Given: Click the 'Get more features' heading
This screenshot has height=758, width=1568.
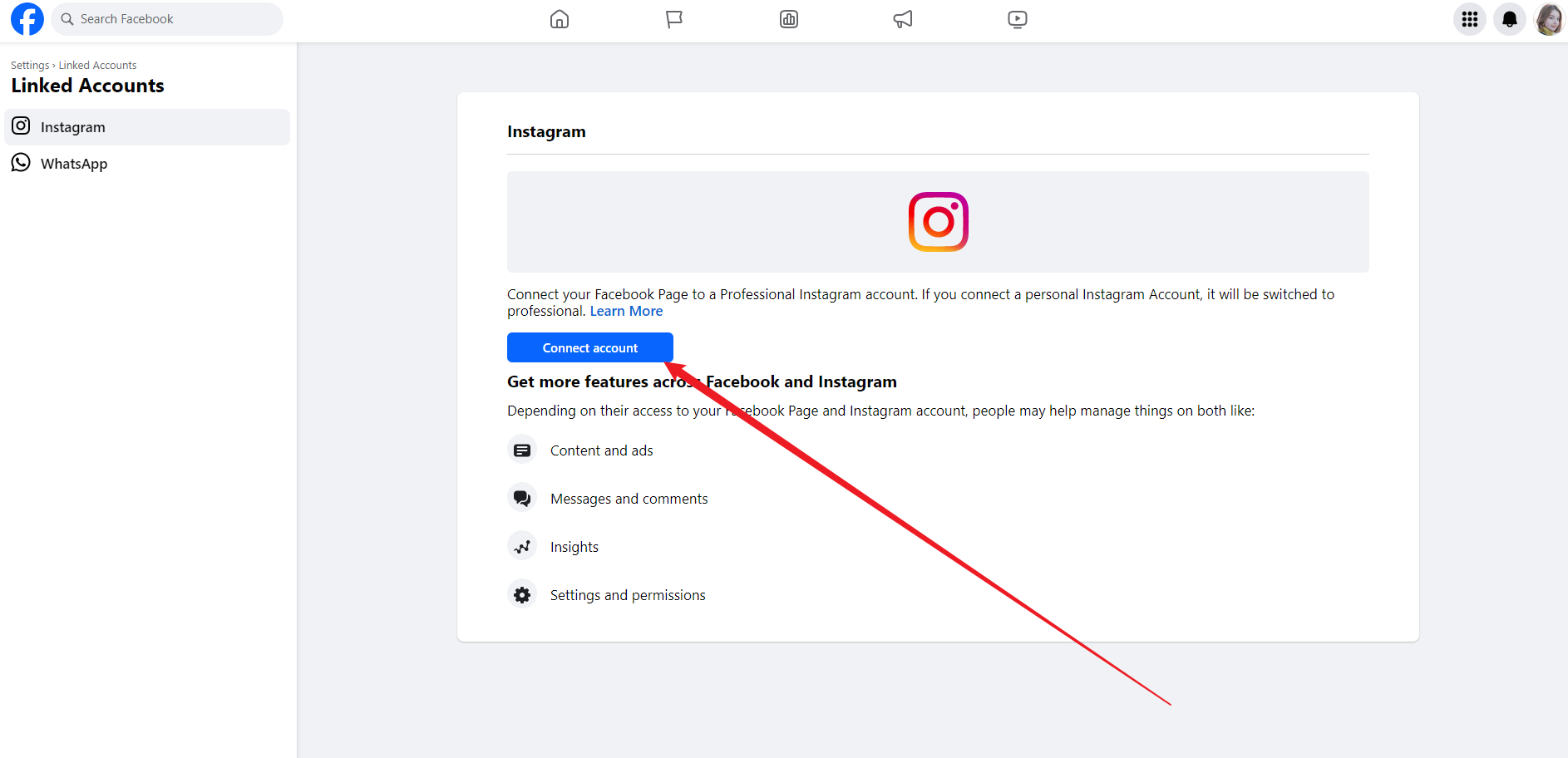Looking at the screenshot, I should click(x=702, y=381).
